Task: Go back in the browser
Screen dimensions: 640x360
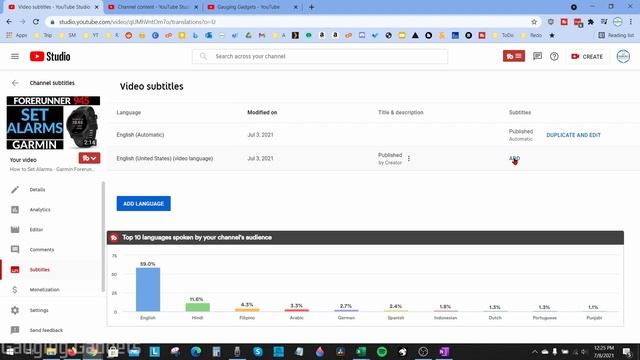Action: [x=9, y=22]
